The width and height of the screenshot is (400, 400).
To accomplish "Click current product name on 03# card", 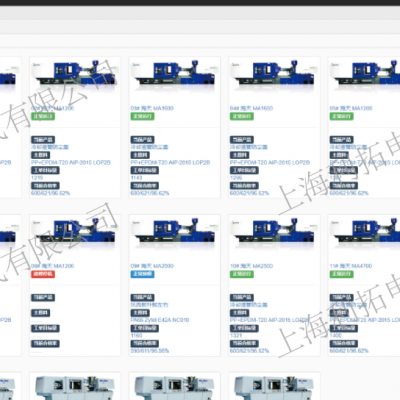I will click(x=149, y=147).
